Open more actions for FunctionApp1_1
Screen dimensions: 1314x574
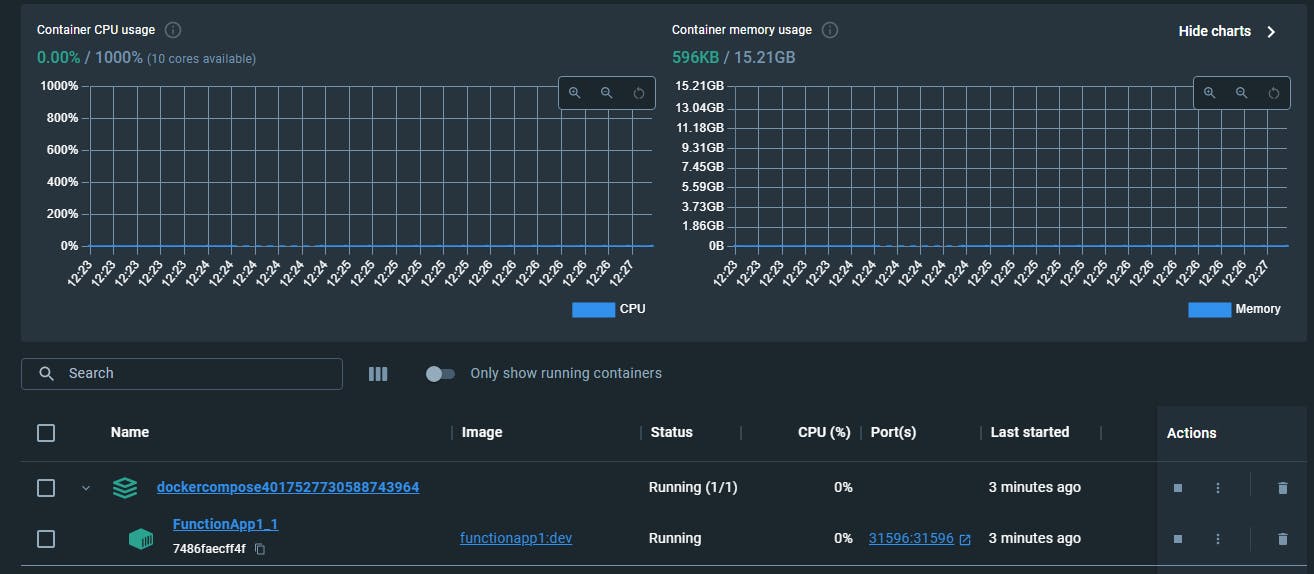point(1218,539)
